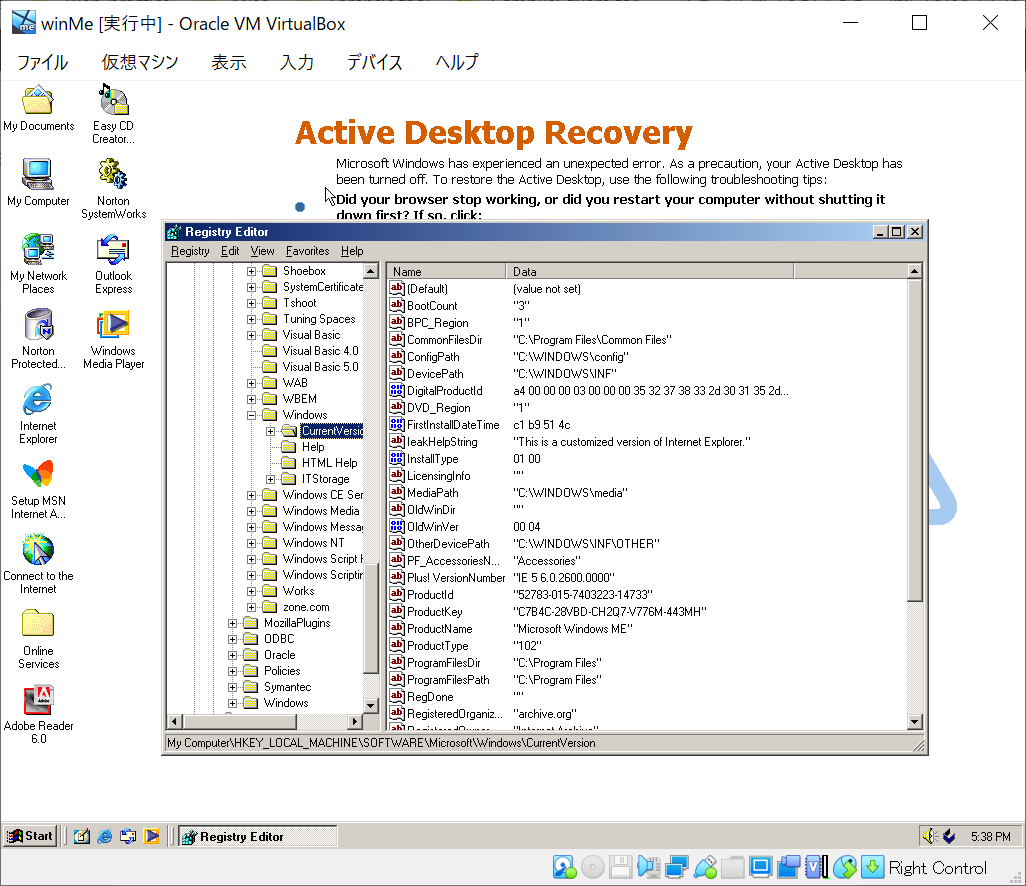Open the View menu in Registry Editor
The image size is (1026, 886).
coord(262,251)
